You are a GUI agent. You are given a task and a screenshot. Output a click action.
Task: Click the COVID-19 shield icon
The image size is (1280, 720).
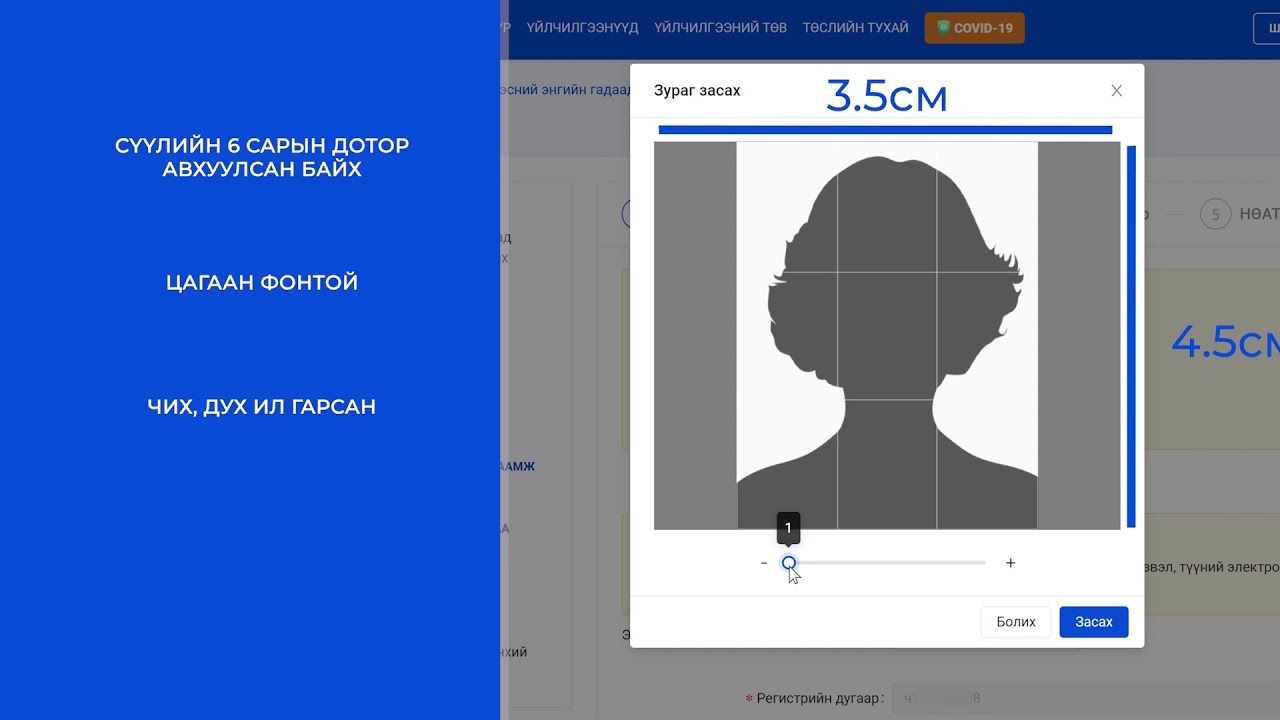pyautogui.click(x=943, y=28)
